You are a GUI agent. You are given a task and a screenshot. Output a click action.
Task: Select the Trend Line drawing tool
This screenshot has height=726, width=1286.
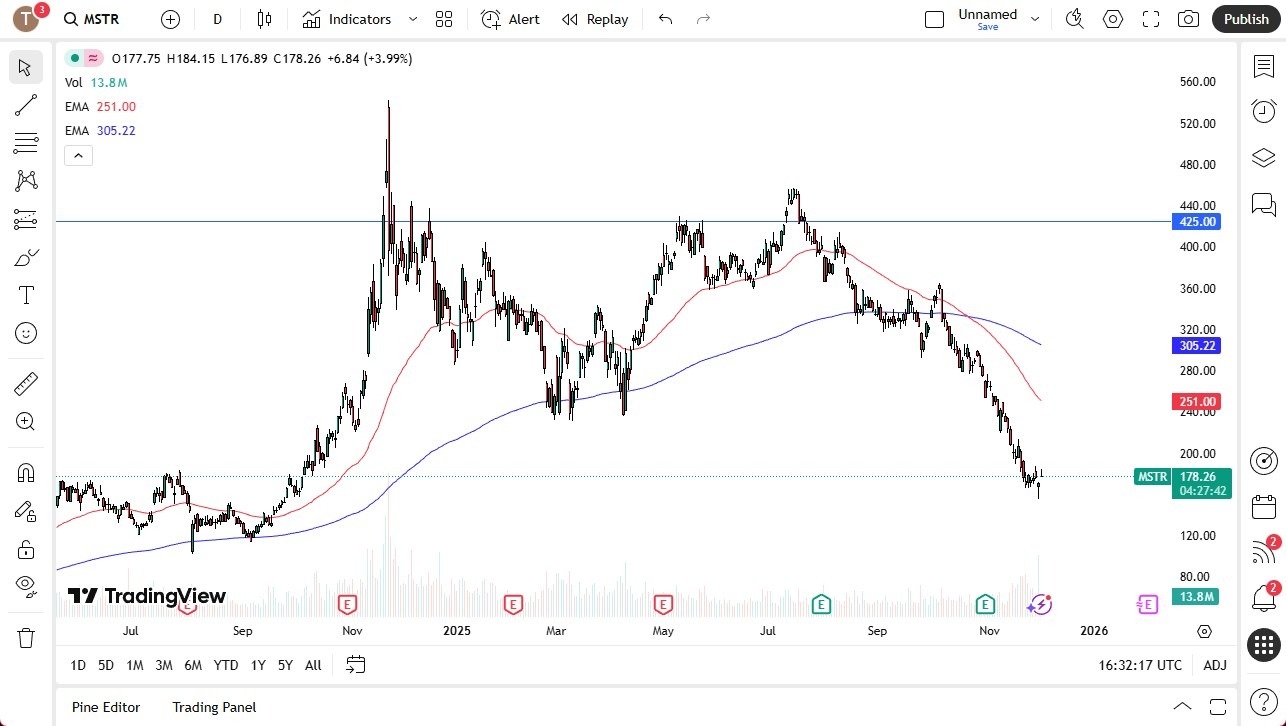tap(26, 105)
